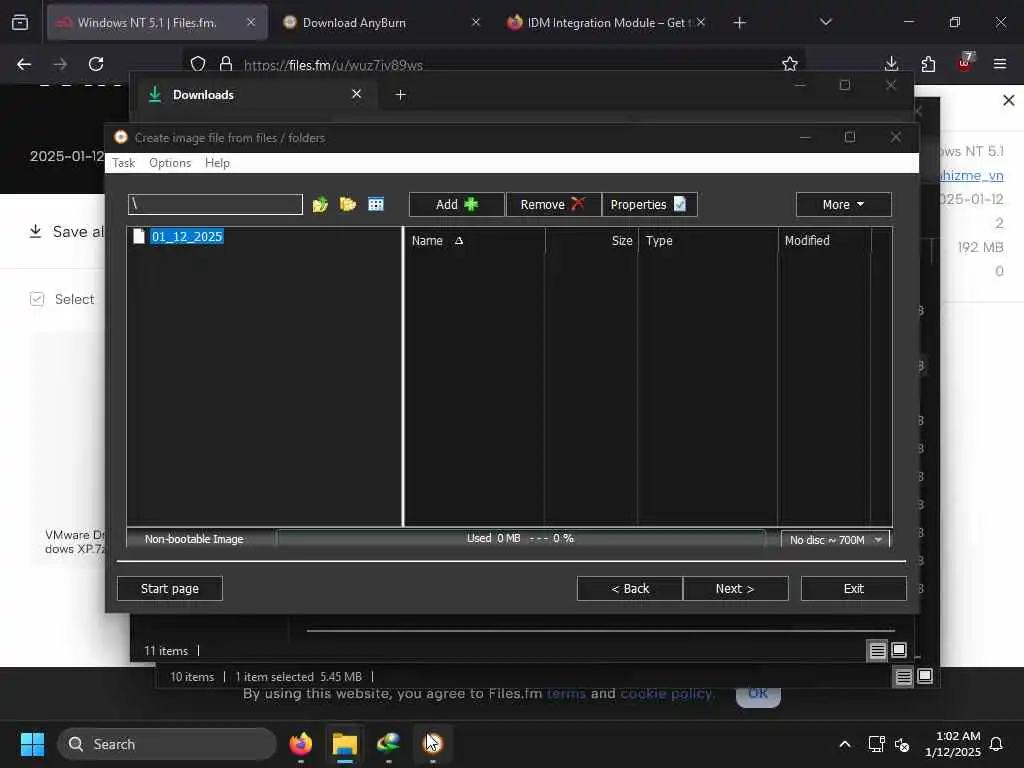
Task: Open the Help menu
Action: click(217, 163)
